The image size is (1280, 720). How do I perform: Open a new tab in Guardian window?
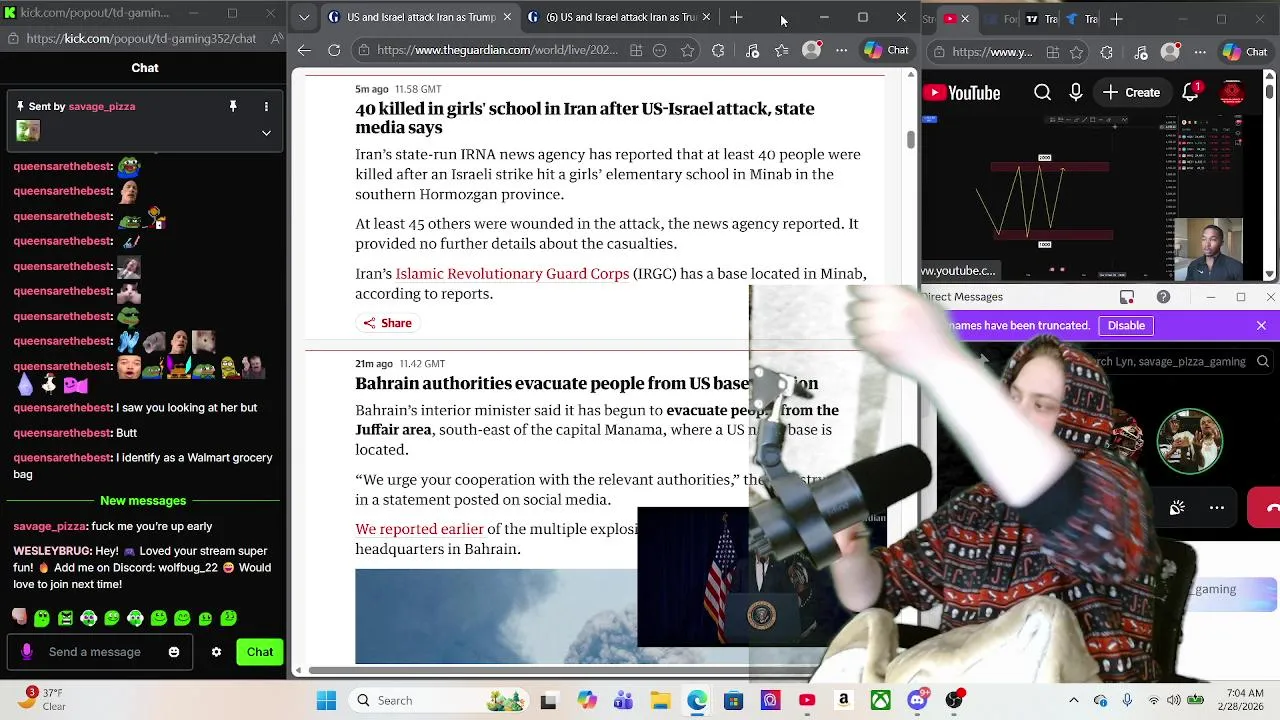point(736,17)
